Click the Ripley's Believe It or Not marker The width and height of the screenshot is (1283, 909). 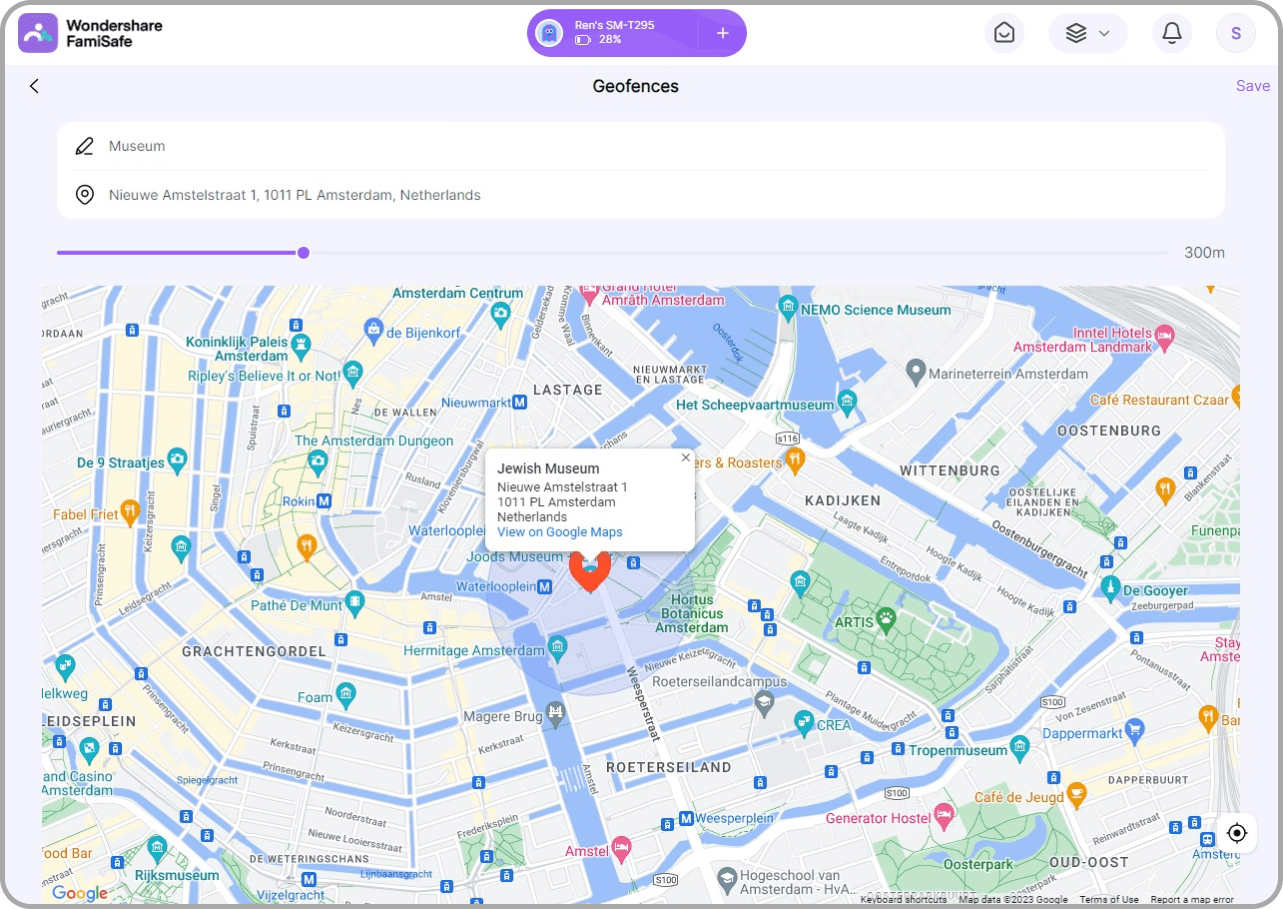pos(352,375)
